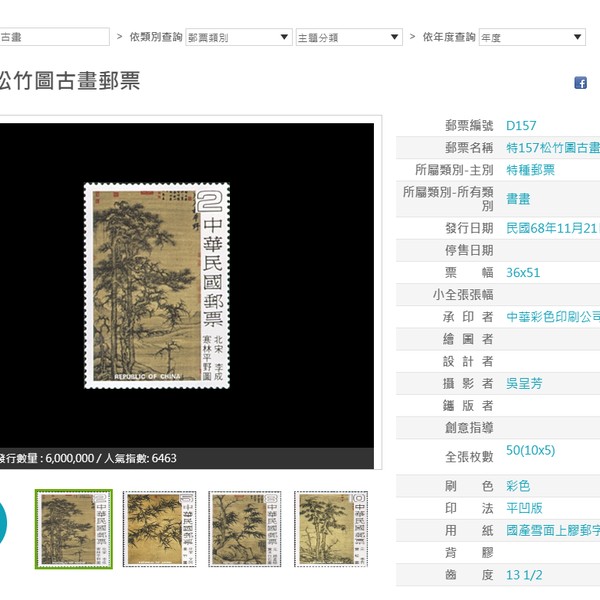Image resolution: width=600 pixels, height=600 pixels.
Task: Select the 8-dollar stamp thumbnail
Action: pyautogui.click(x=245, y=529)
